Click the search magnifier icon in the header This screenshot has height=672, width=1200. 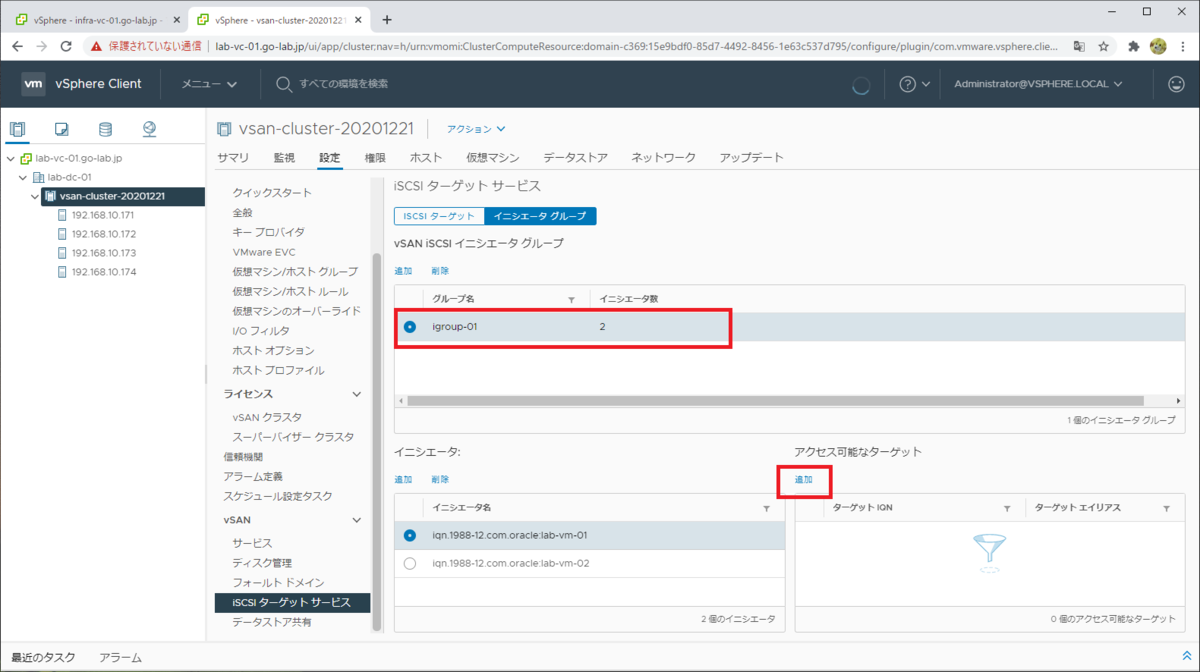click(284, 84)
